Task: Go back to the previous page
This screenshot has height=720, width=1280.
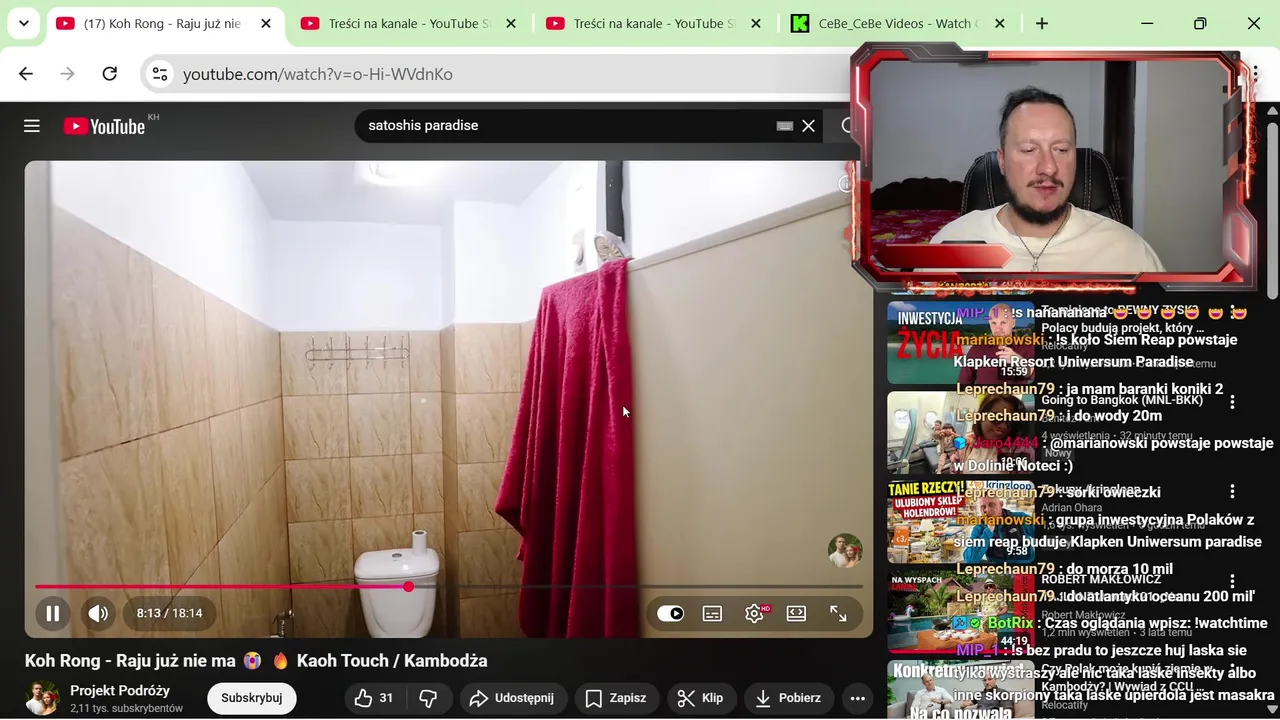Action: (x=26, y=74)
